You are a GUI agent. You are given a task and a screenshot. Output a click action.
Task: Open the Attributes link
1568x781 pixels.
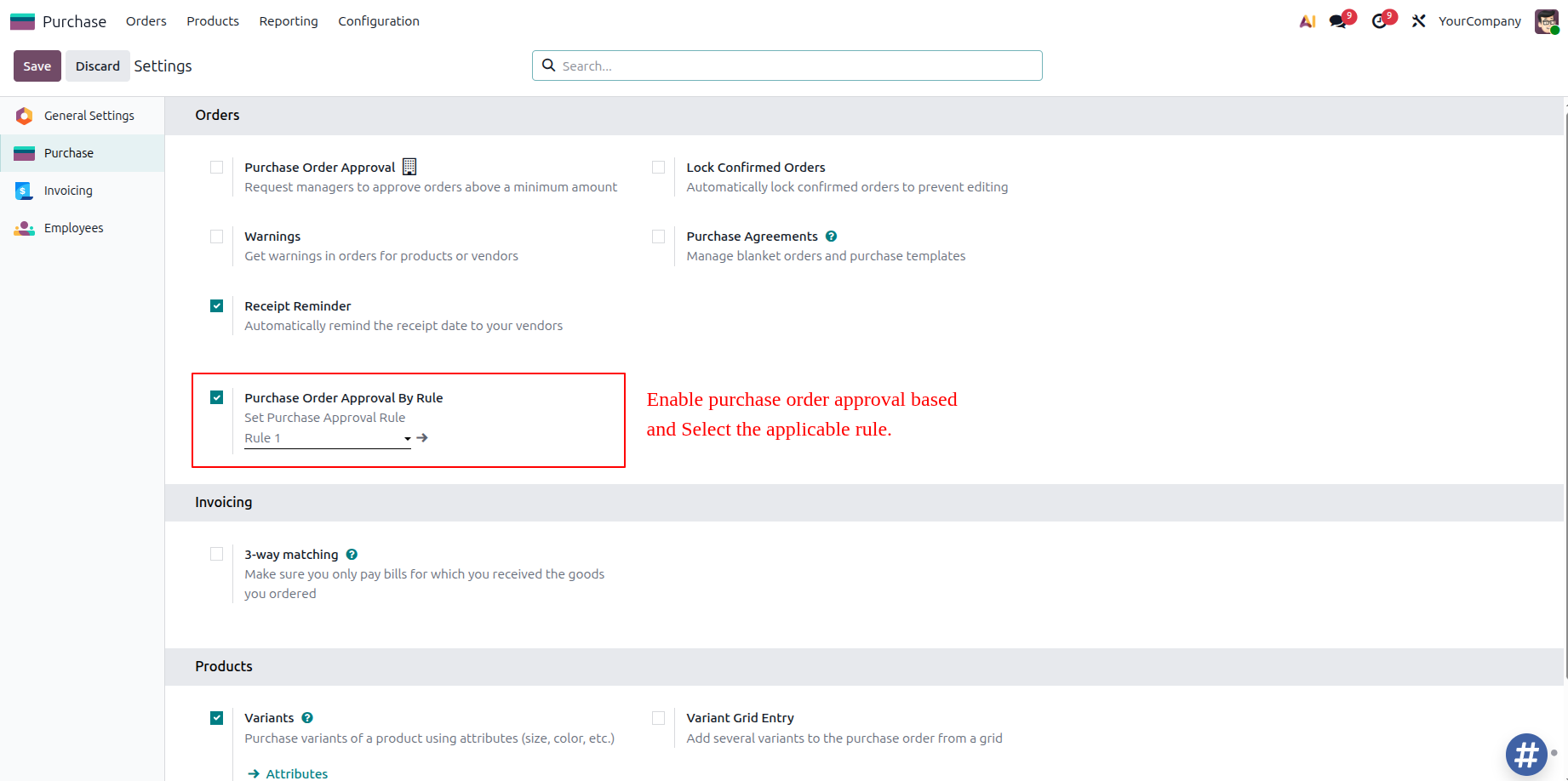[295, 772]
